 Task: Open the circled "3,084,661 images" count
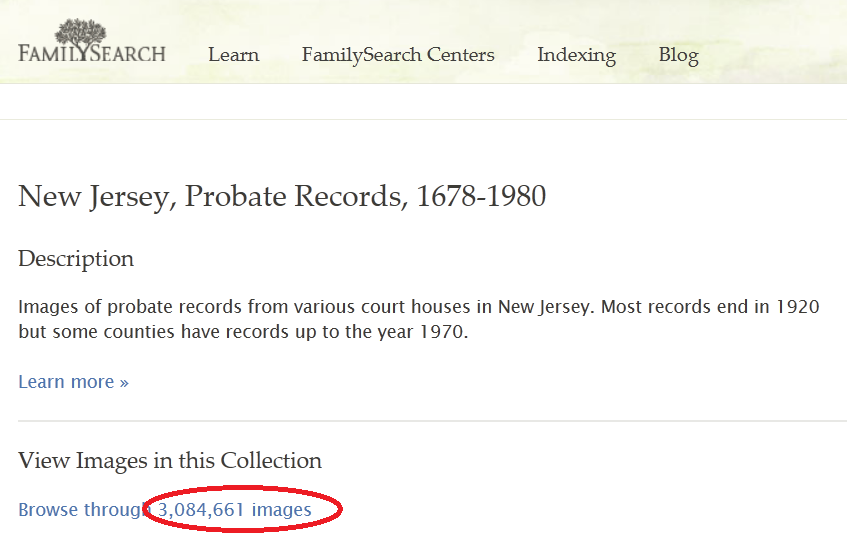pos(235,510)
